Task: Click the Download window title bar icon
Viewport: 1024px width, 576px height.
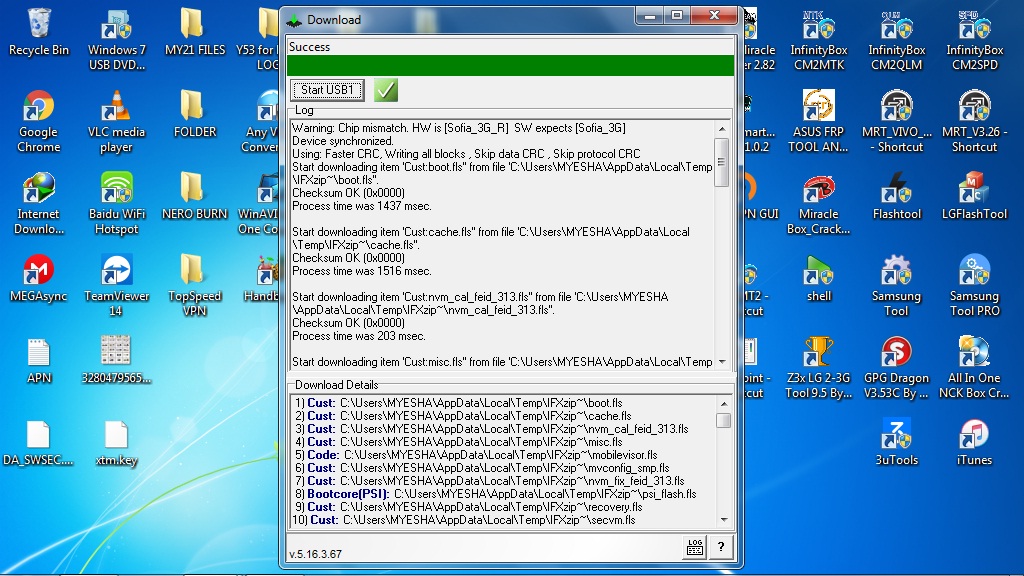Action: pos(294,20)
